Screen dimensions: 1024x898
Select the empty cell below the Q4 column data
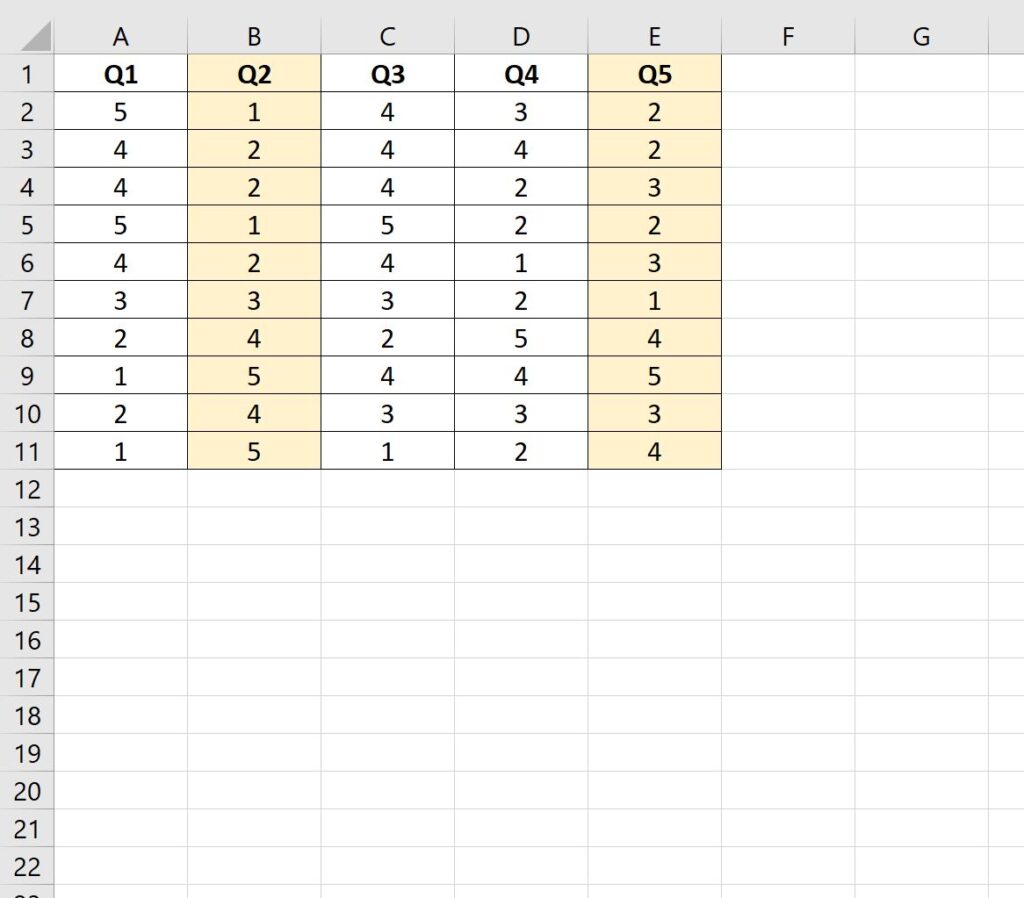pyautogui.click(x=520, y=489)
